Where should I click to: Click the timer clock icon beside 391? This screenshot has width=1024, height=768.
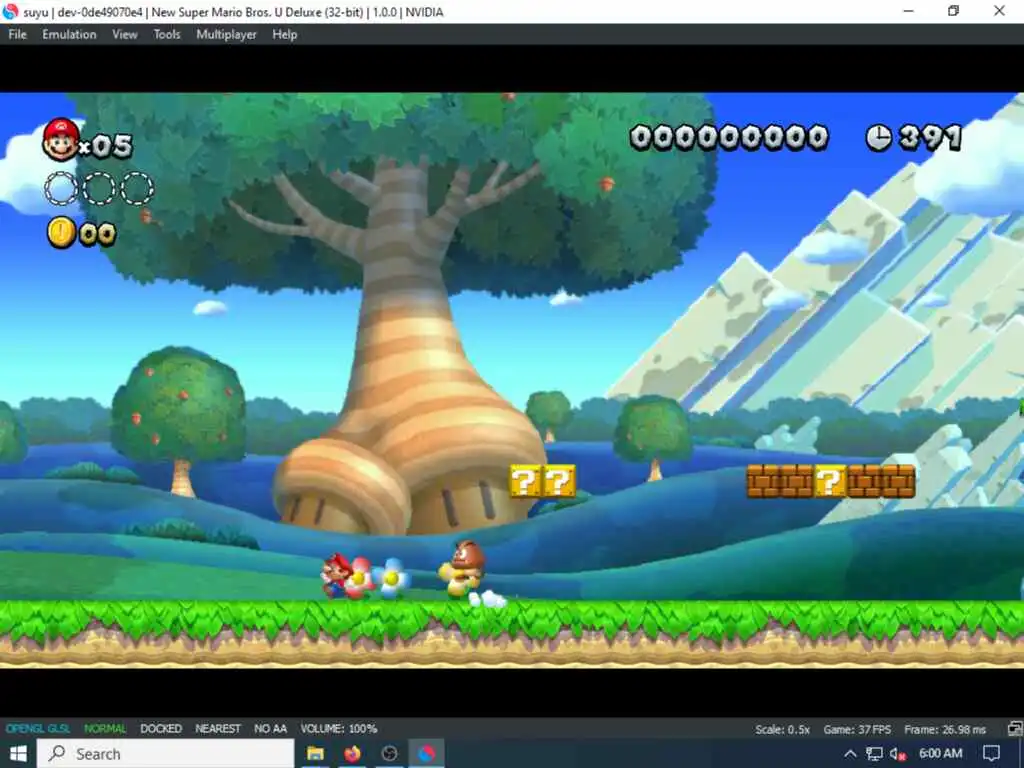click(879, 138)
